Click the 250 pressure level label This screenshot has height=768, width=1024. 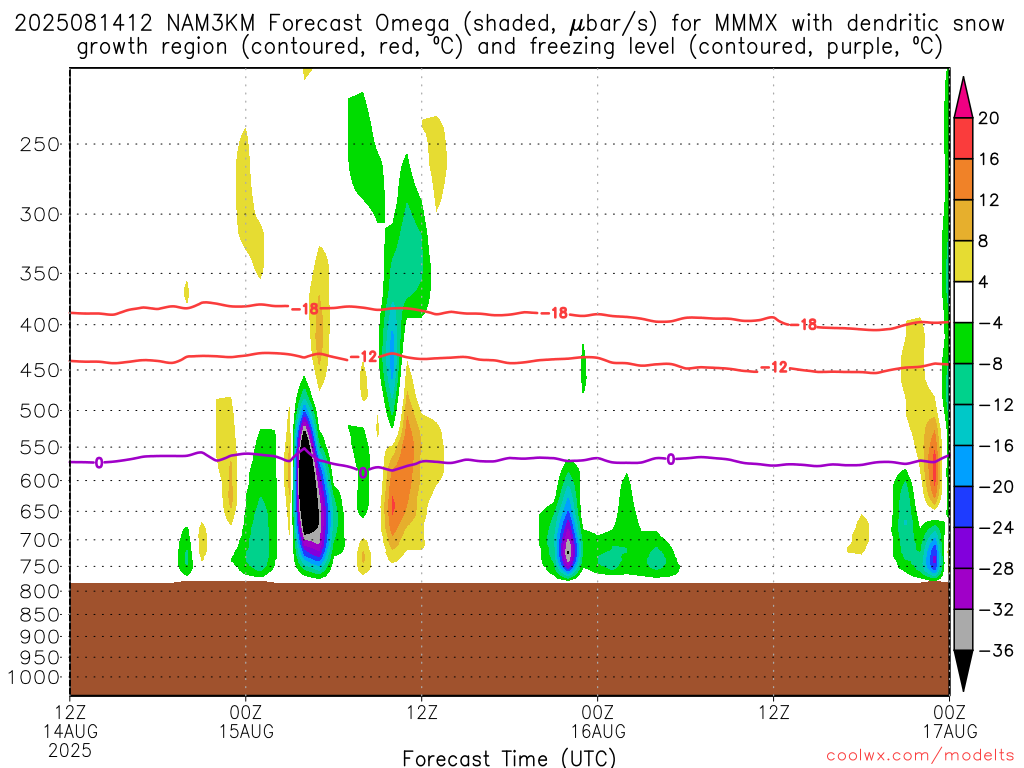click(x=40, y=144)
